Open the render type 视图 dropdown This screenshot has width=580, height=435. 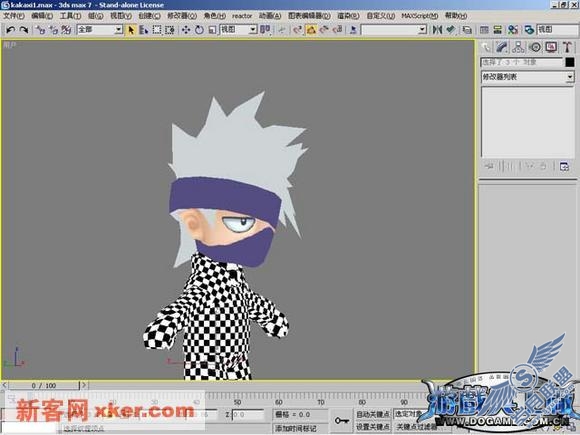pos(558,30)
